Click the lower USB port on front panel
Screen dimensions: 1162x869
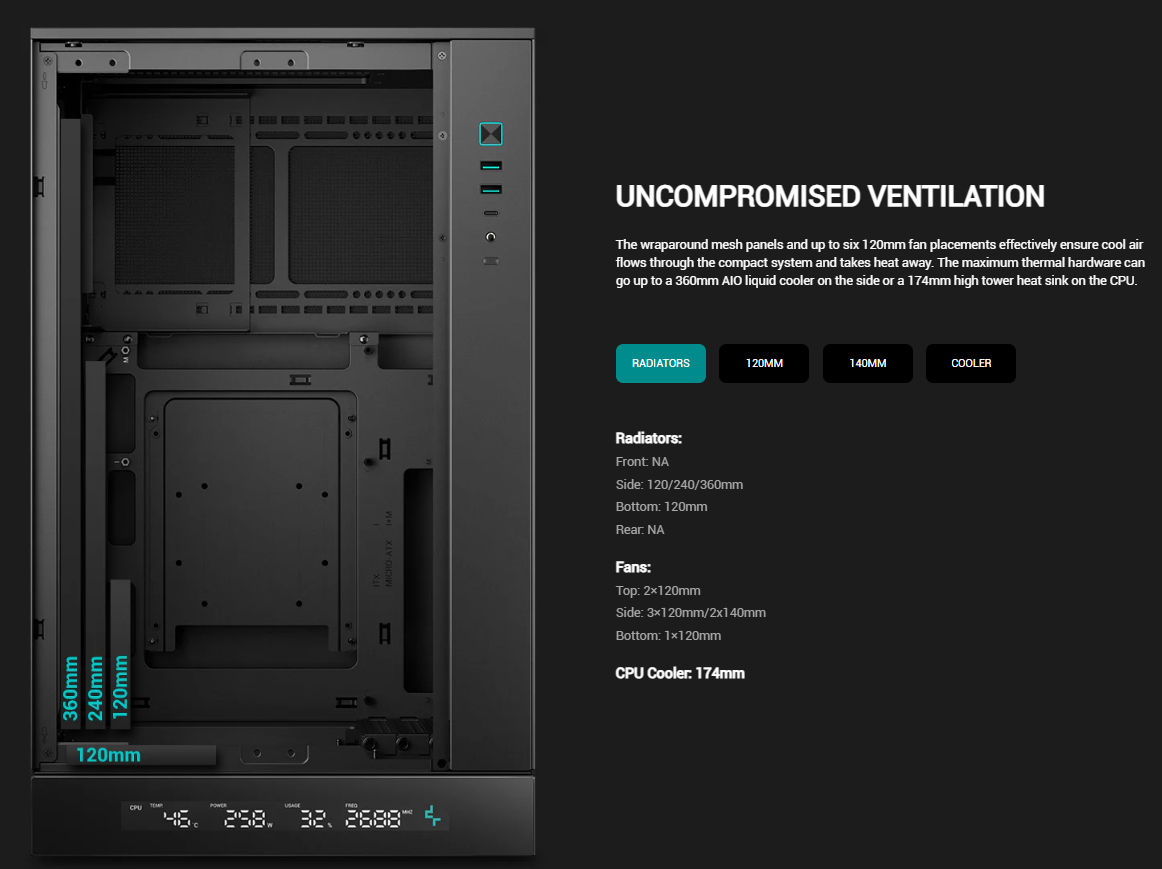[490, 190]
